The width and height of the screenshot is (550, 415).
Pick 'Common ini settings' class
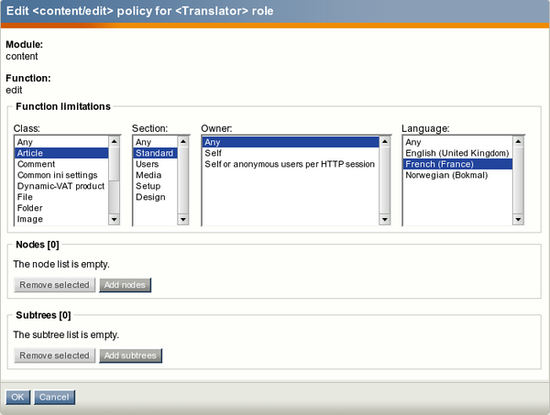pyautogui.click(x=61, y=175)
